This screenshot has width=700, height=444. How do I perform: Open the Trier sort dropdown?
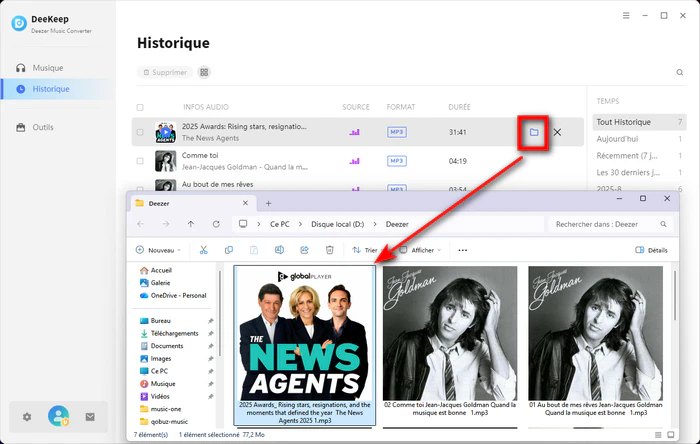(x=366, y=250)
